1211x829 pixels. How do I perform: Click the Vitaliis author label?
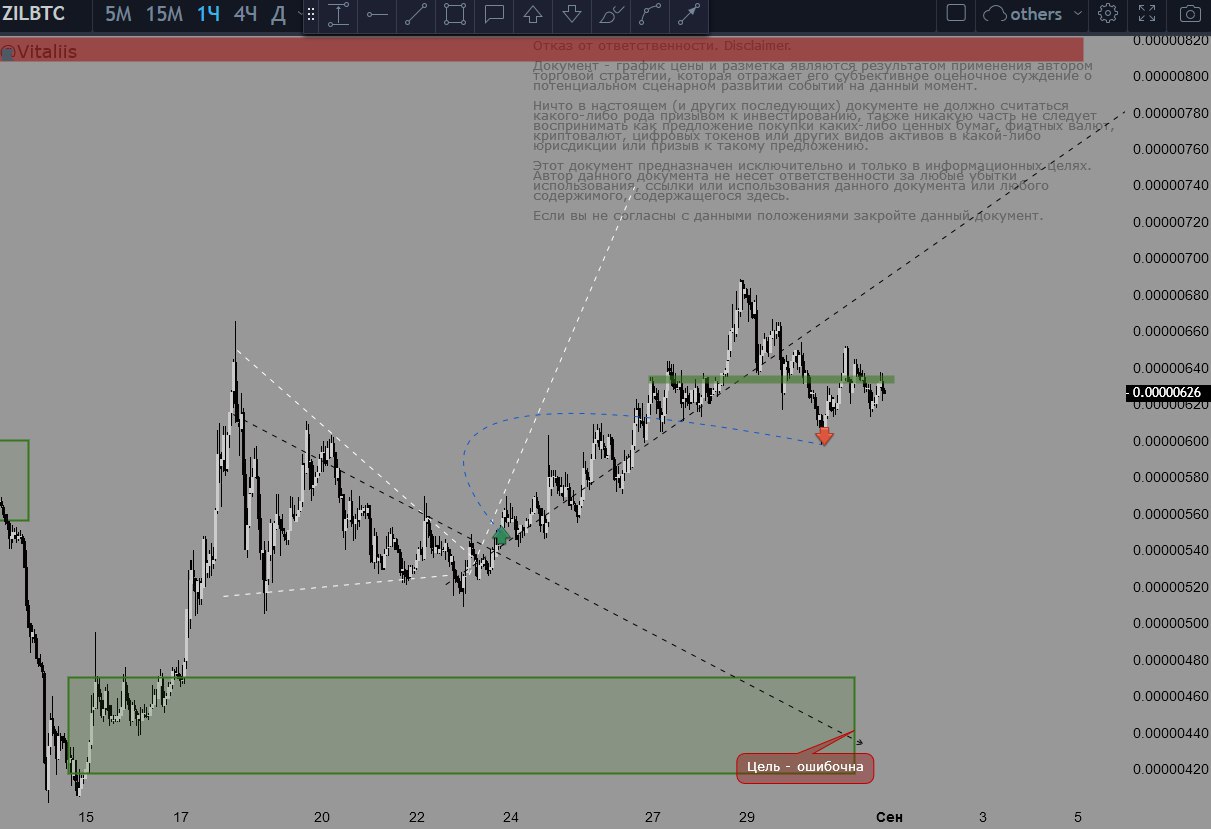pyautogui.click(x=39, y=50)
